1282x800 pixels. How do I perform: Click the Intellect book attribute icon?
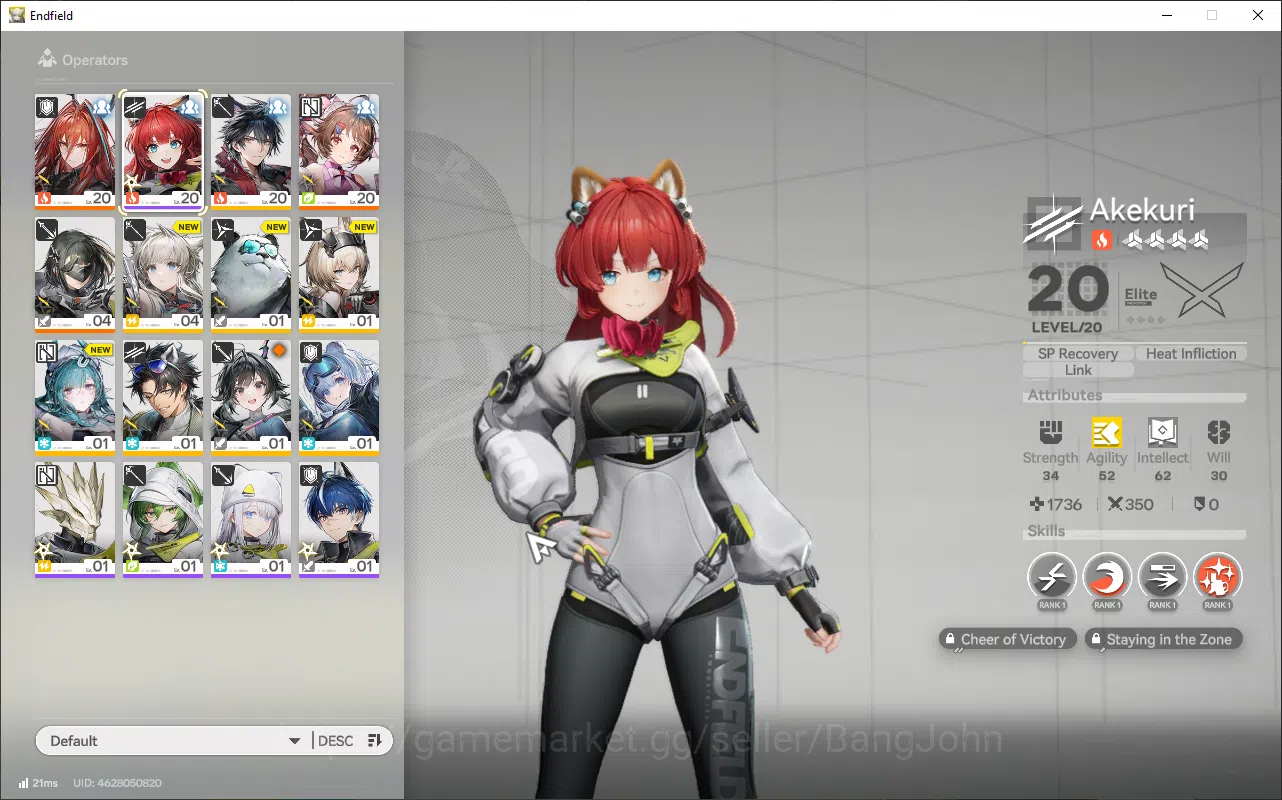click(1162, 432)
